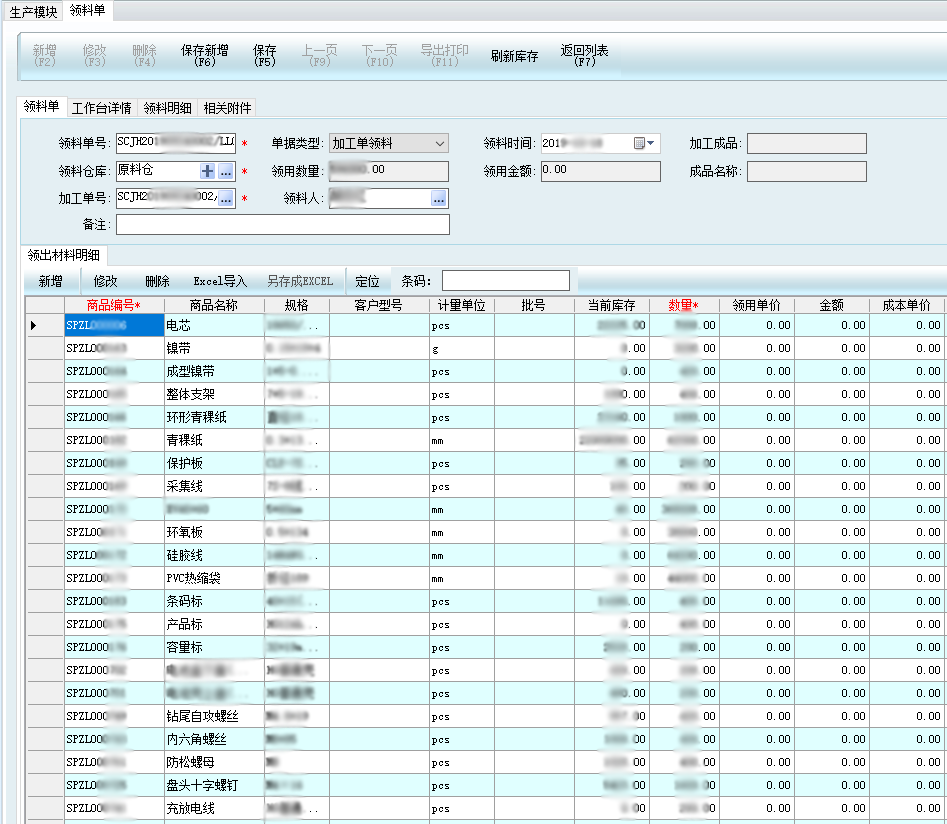This screenshot has width=947, height=824.
Task: Select the 领出材料明细 tab
Action: coord(63,256)
